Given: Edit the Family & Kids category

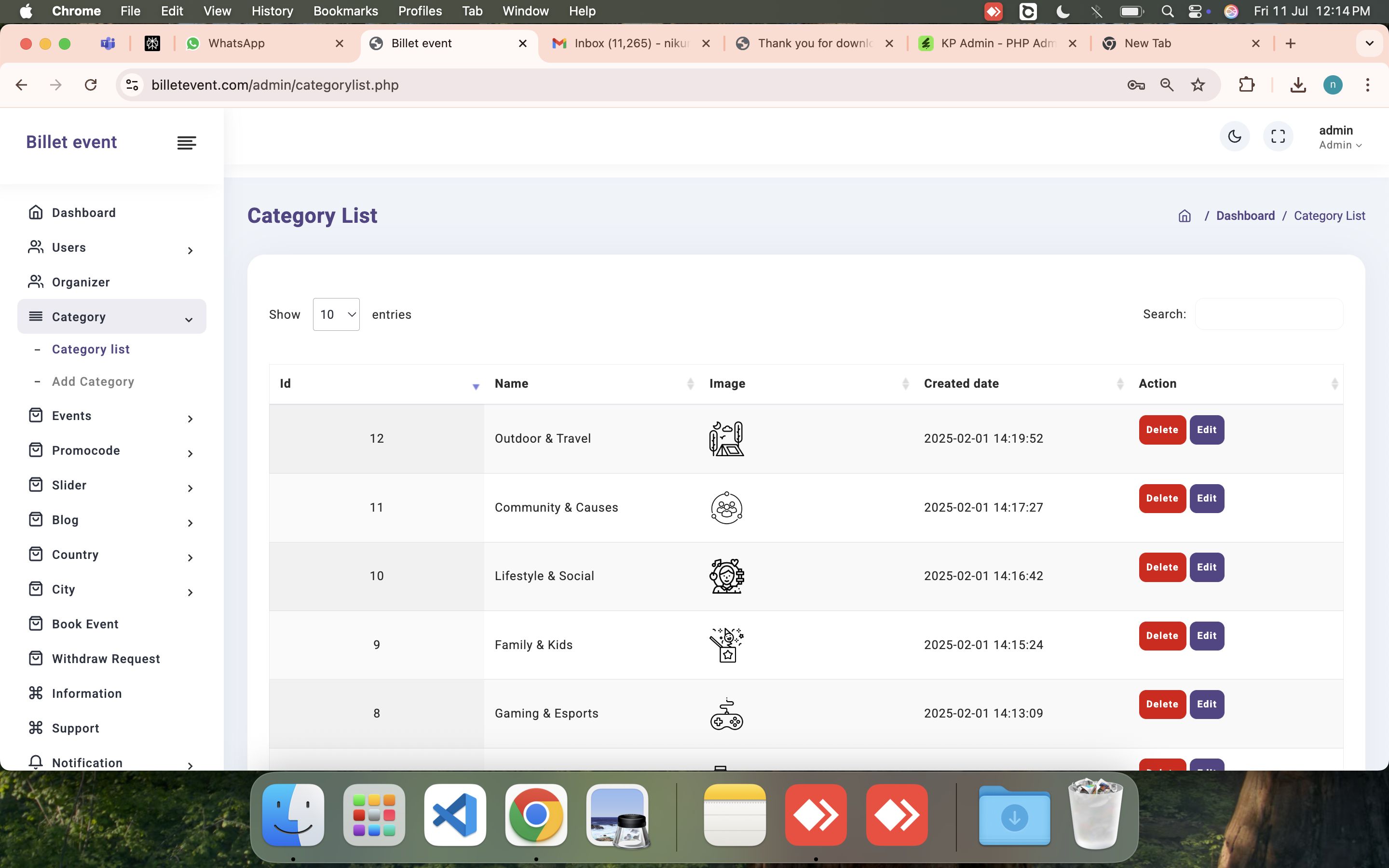Looking at the screenshot, I should pos(1206,636).
